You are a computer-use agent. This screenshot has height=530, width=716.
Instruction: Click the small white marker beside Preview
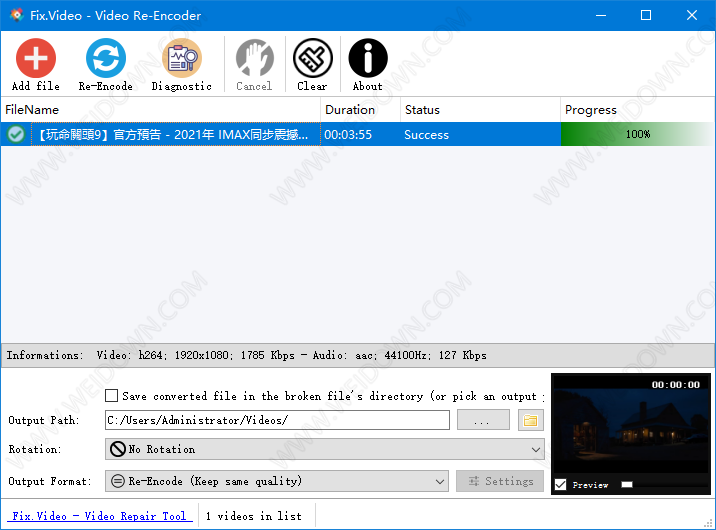pyautogui.click(x=627, y=484)
